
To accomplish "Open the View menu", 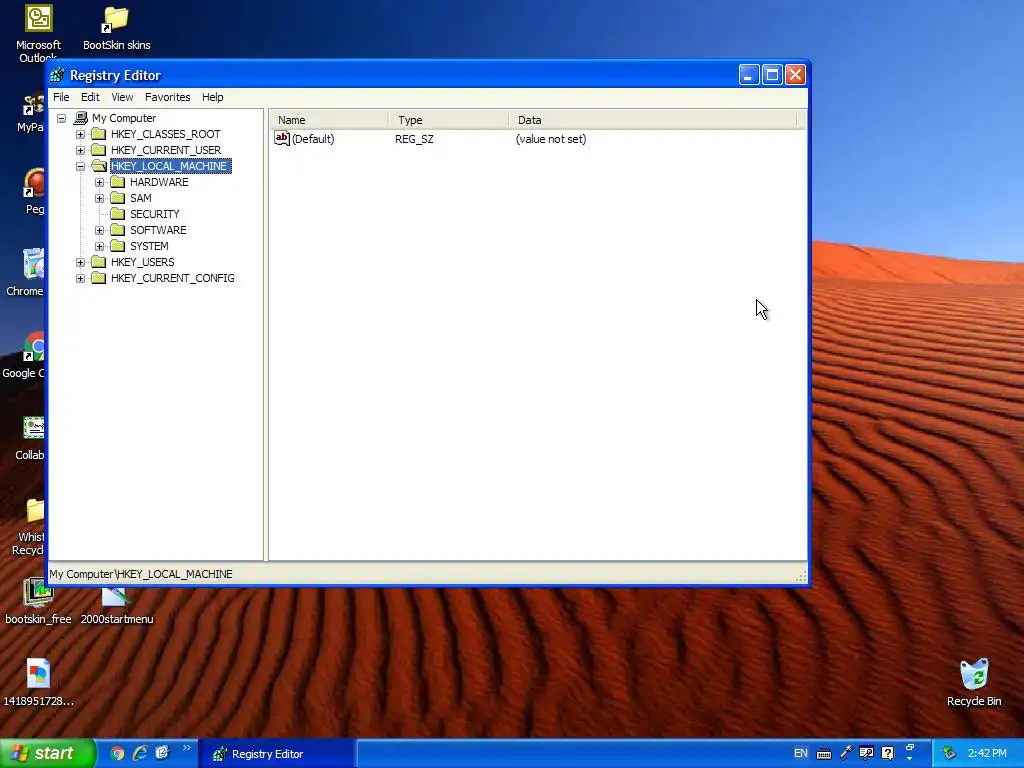I will [x=122, y=97].
